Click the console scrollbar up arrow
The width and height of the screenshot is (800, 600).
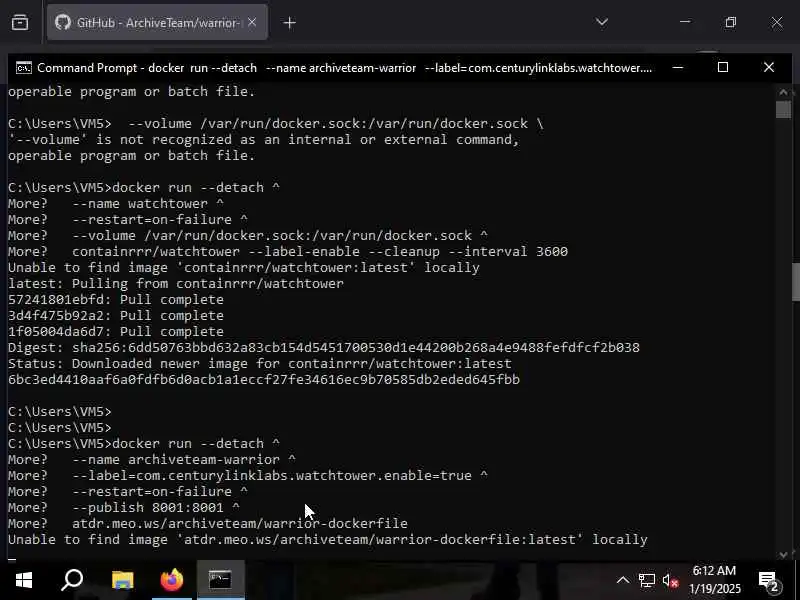point(783,92)
